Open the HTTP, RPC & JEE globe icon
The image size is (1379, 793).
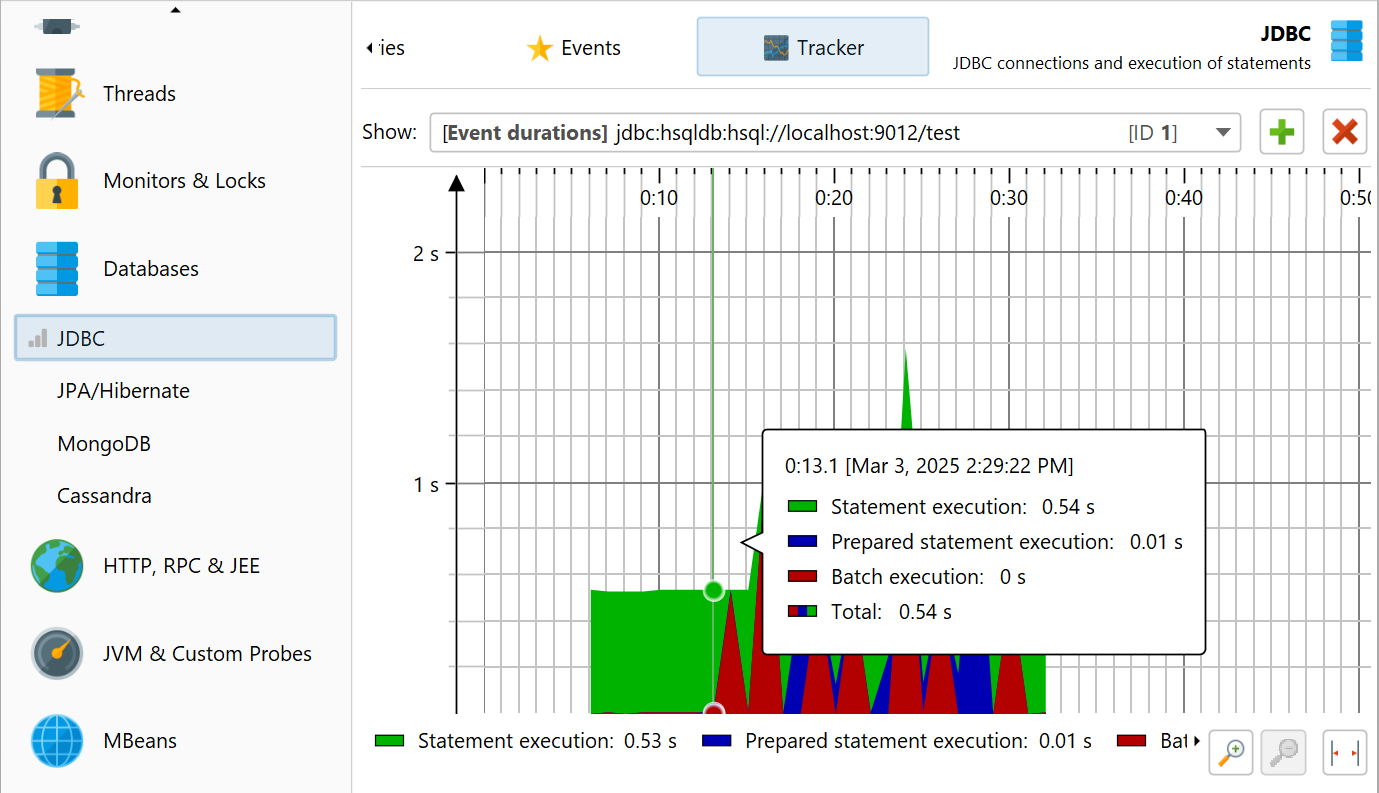(x=57, y=566)
